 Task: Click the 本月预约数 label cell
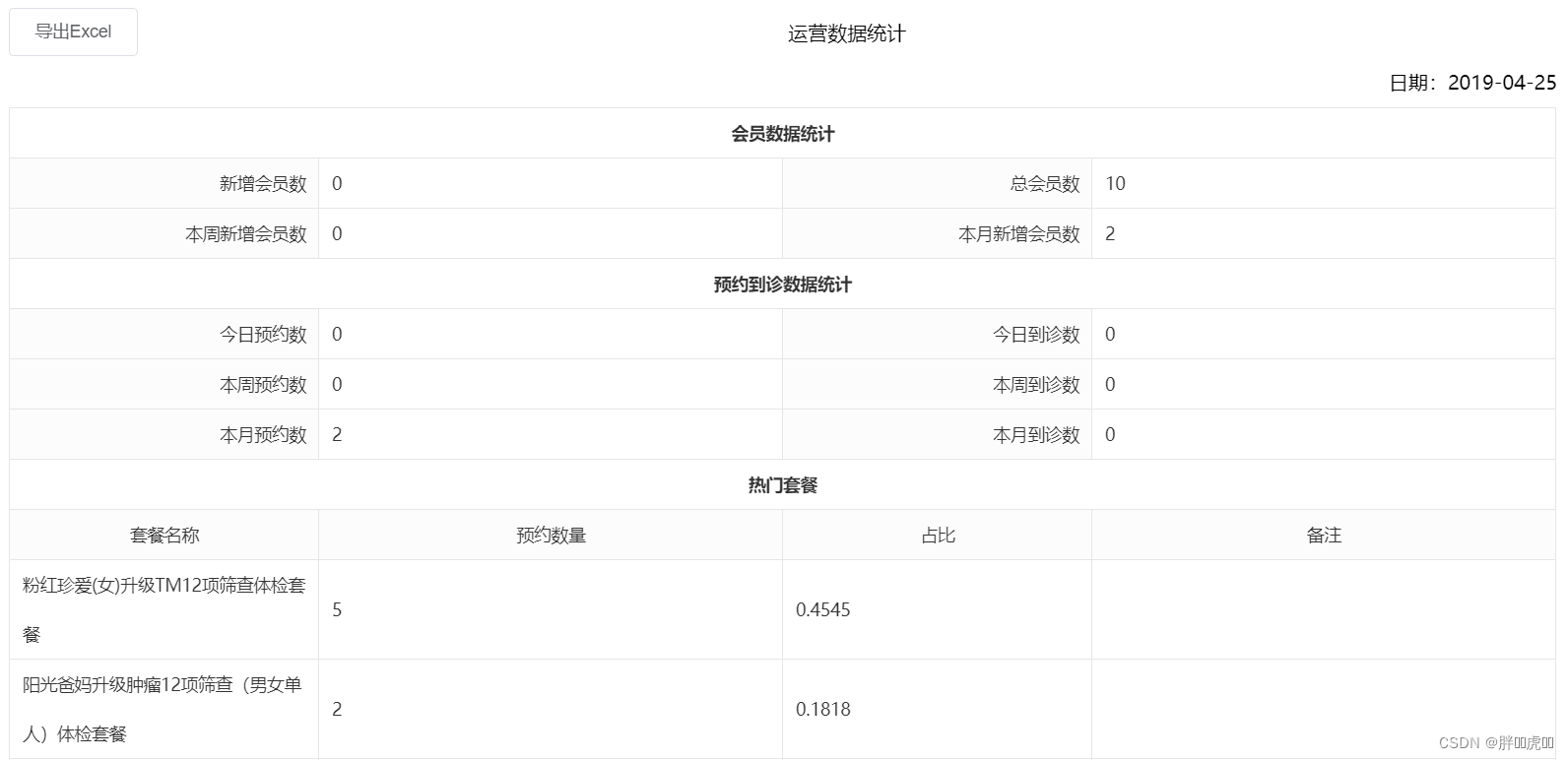263,435
